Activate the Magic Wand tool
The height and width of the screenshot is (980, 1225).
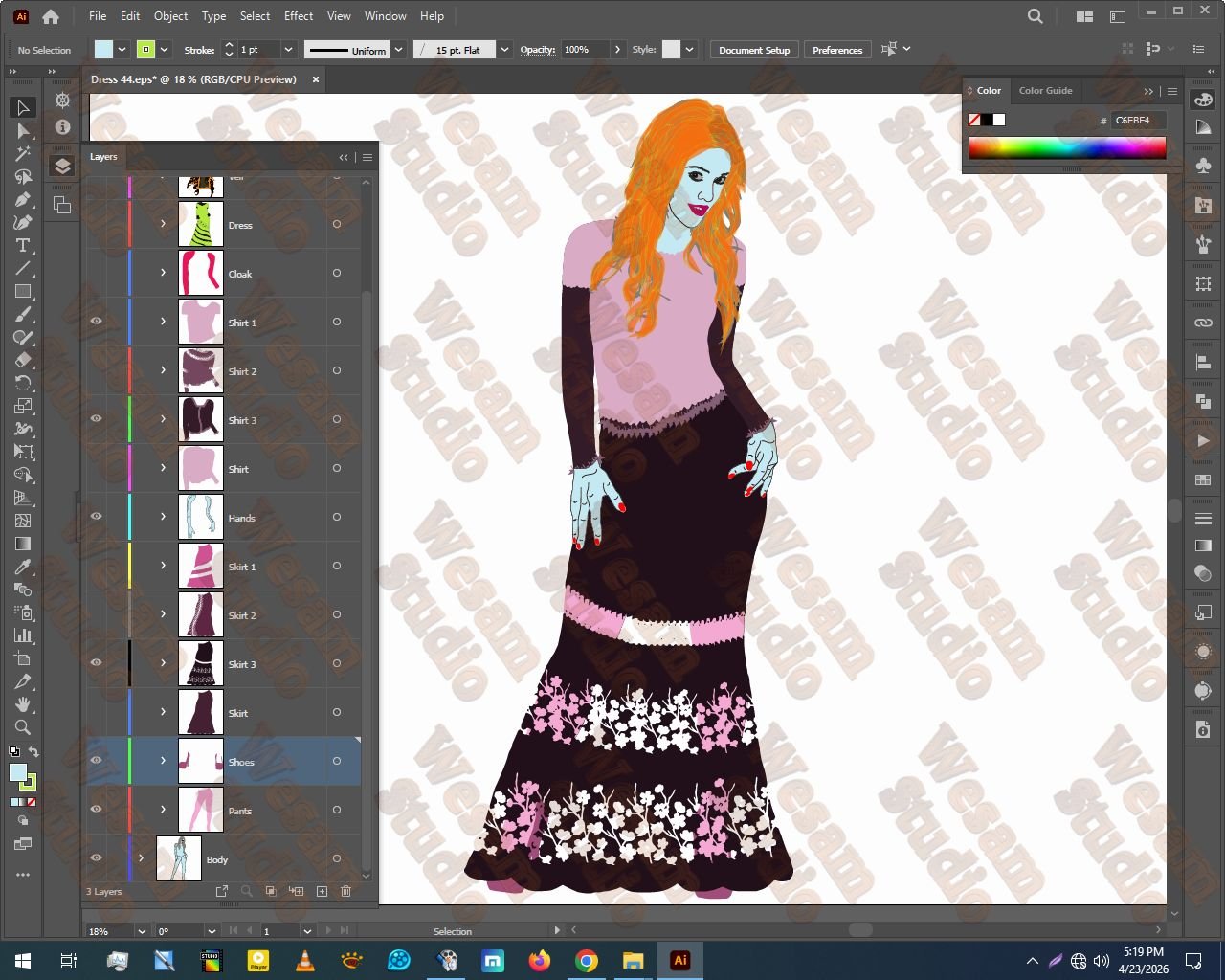23,153
